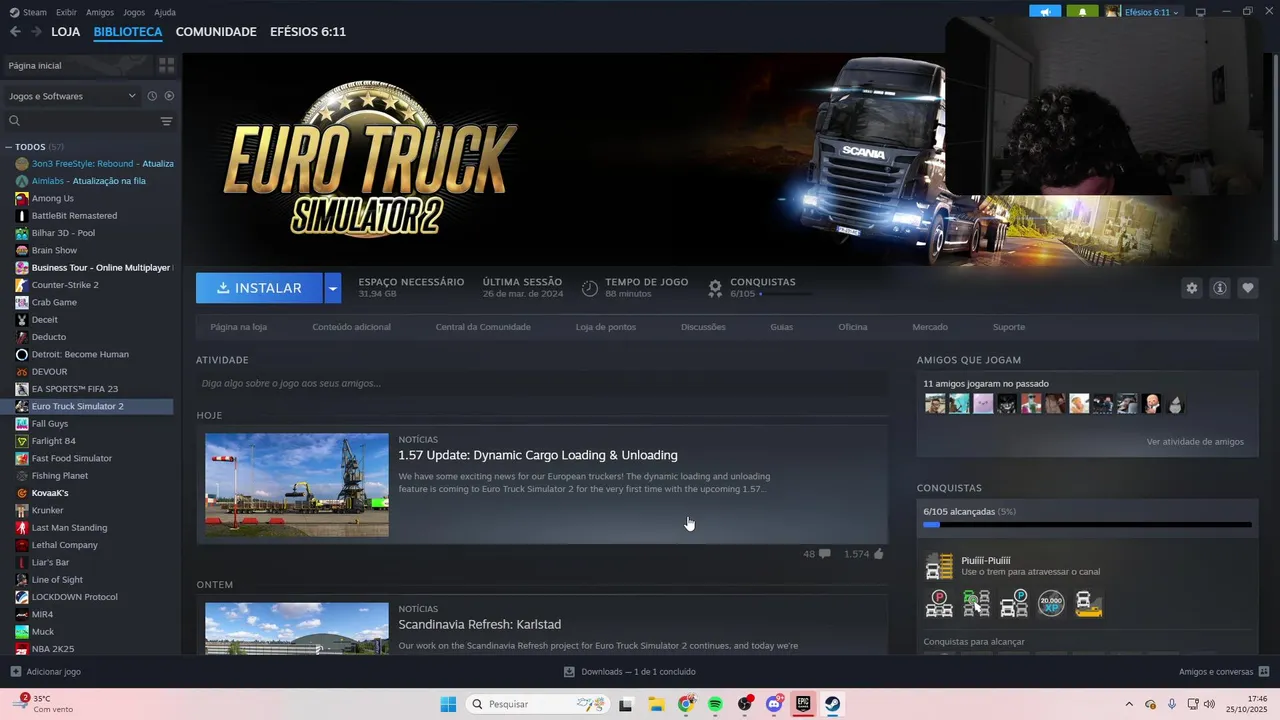Open the Ajuda menu
1280x720 pixels.
[x=165, y=12]
